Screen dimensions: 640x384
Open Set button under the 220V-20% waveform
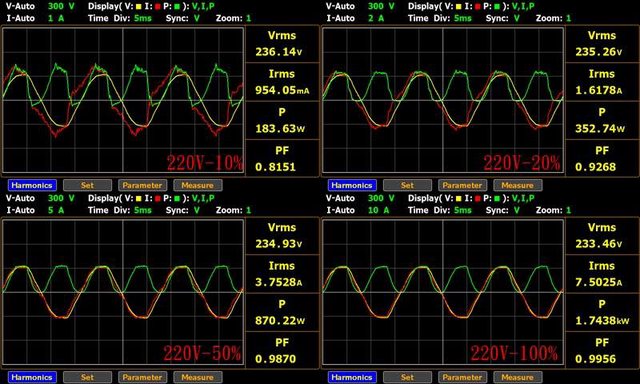(407, 185)
